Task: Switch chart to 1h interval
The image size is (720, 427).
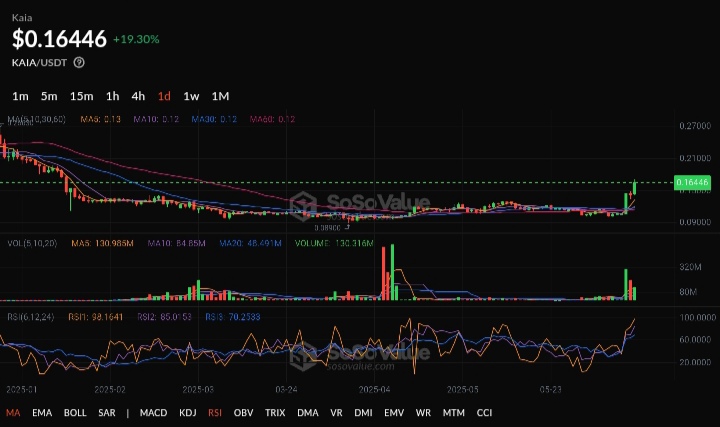Action: click(113, 96)
